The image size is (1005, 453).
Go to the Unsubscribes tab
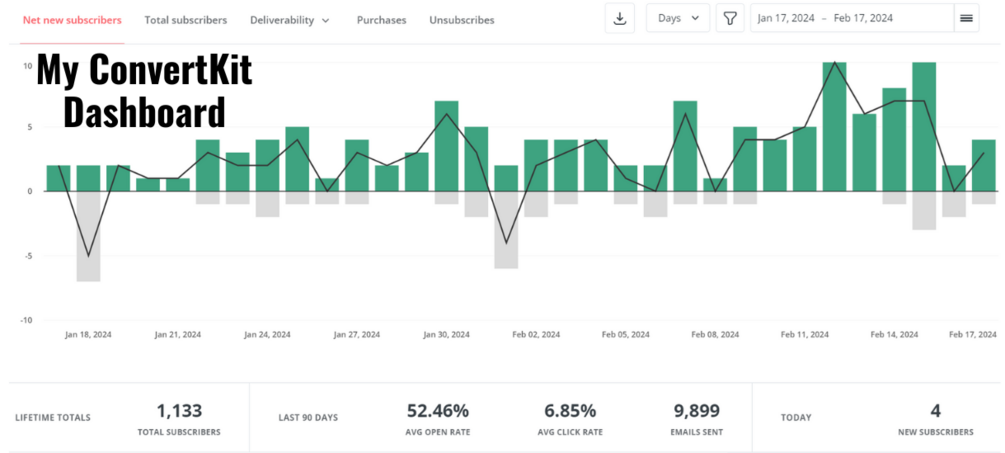tap(461, 20)
